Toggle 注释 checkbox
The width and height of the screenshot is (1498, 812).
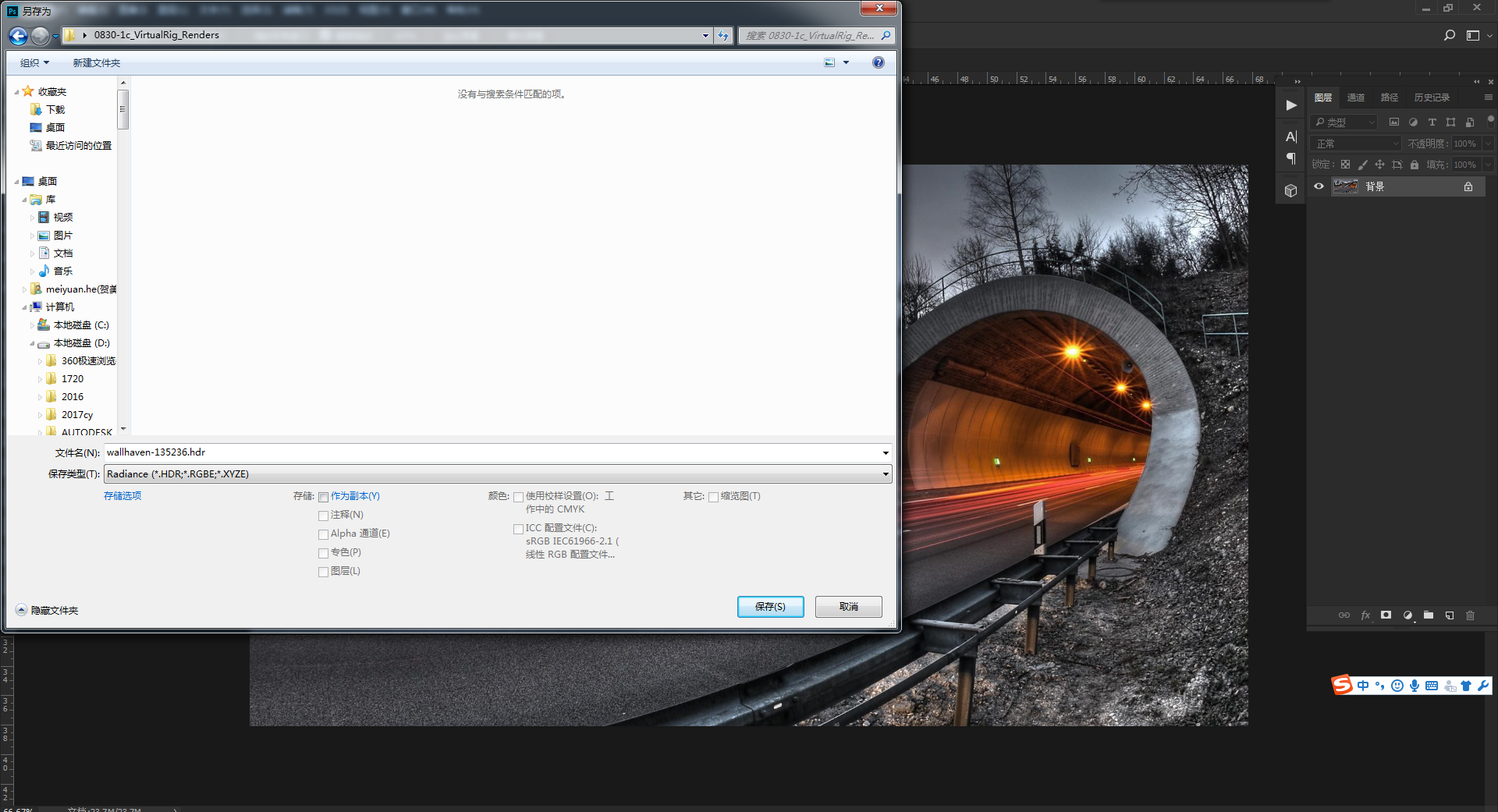323,516
